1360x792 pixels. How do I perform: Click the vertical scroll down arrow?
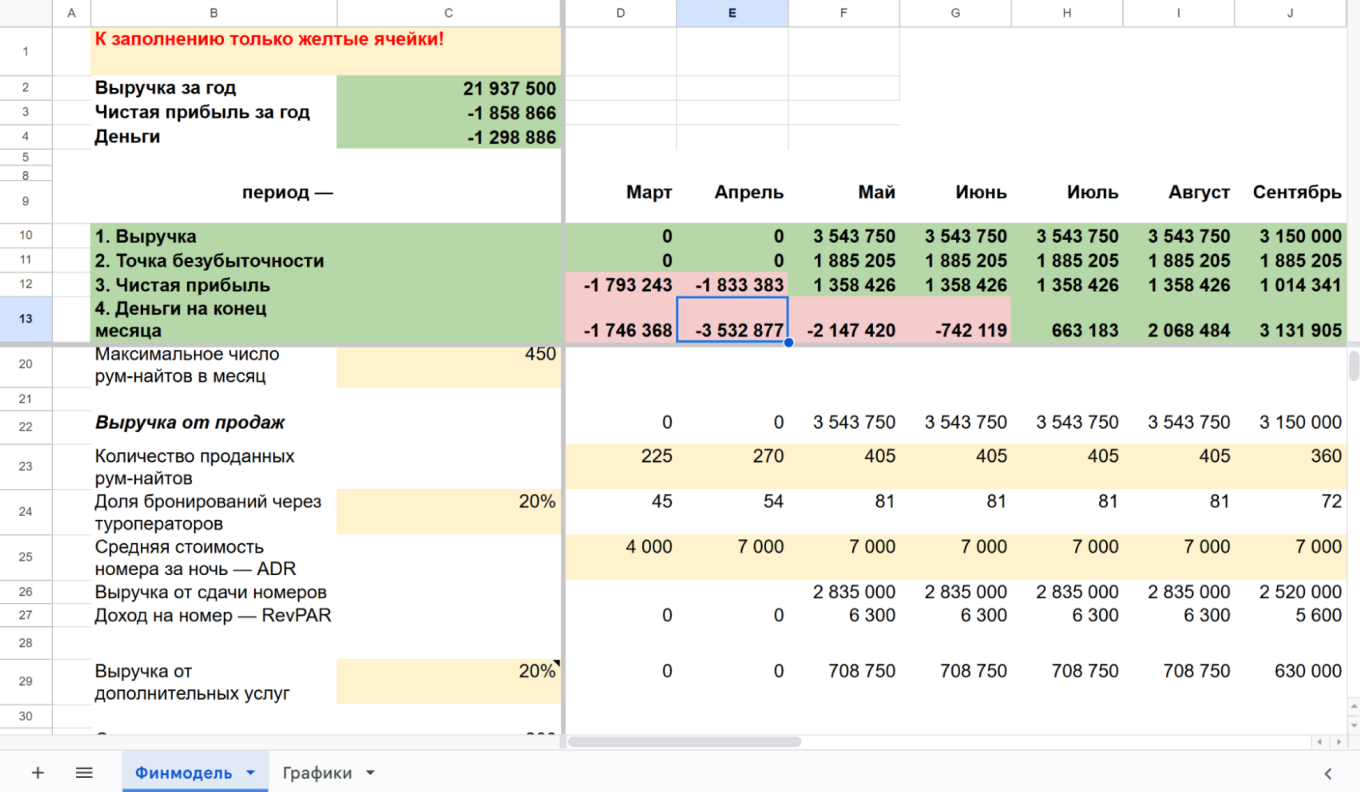[x=1354, y=725]
